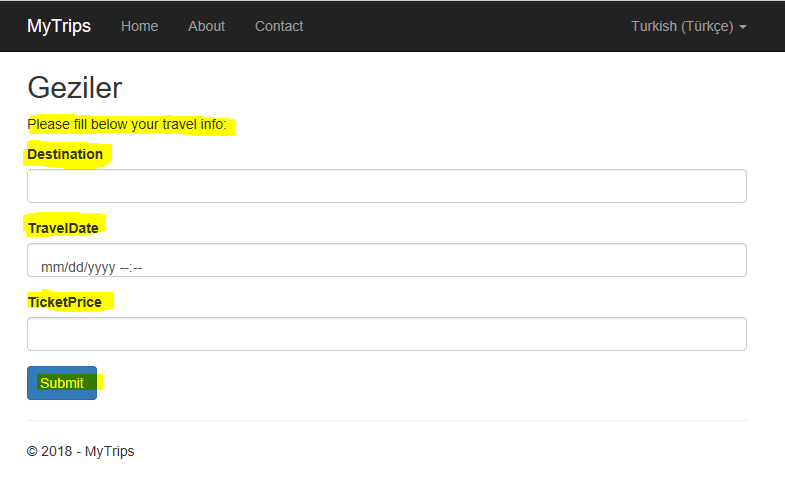Navigate to the Contact page

point(279,26)
